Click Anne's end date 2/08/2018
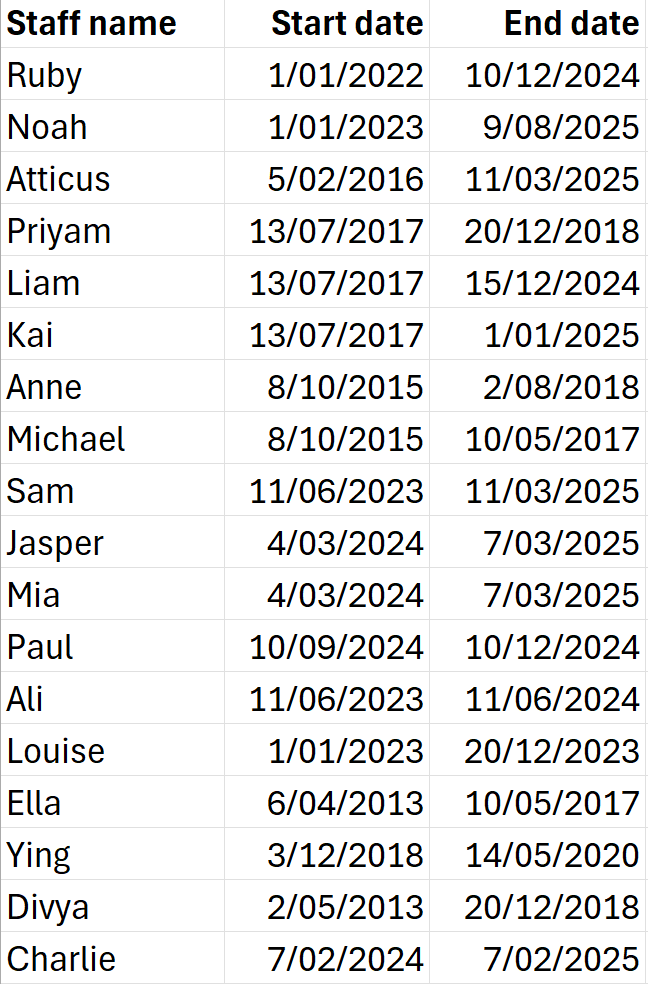The height and width of the screenshot is (984, 648). (561, 387)
